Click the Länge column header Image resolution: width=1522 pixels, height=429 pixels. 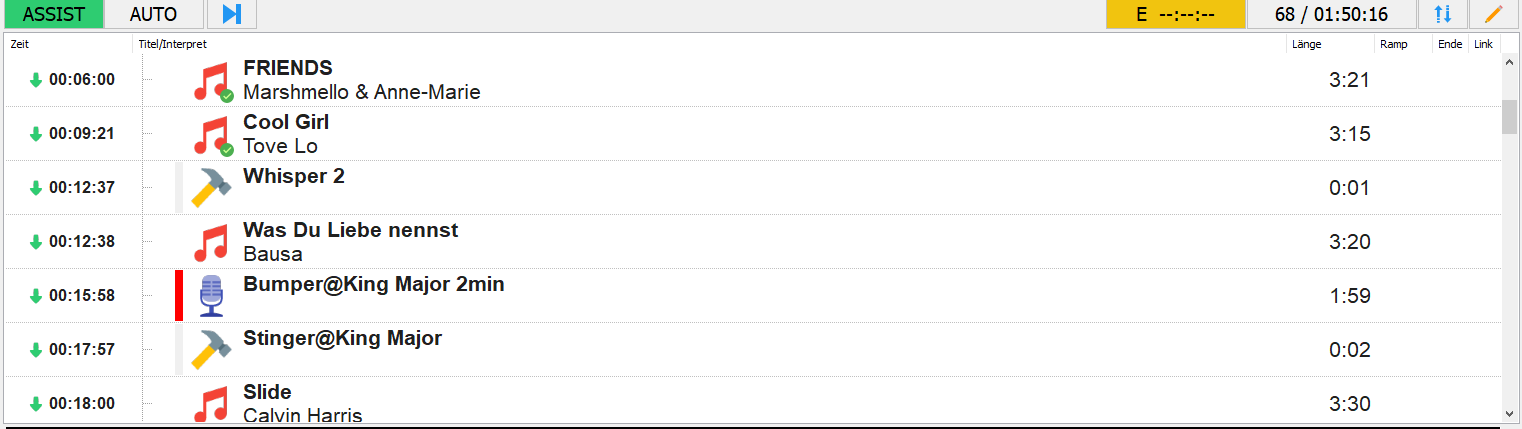click(x=1306, y=44)
